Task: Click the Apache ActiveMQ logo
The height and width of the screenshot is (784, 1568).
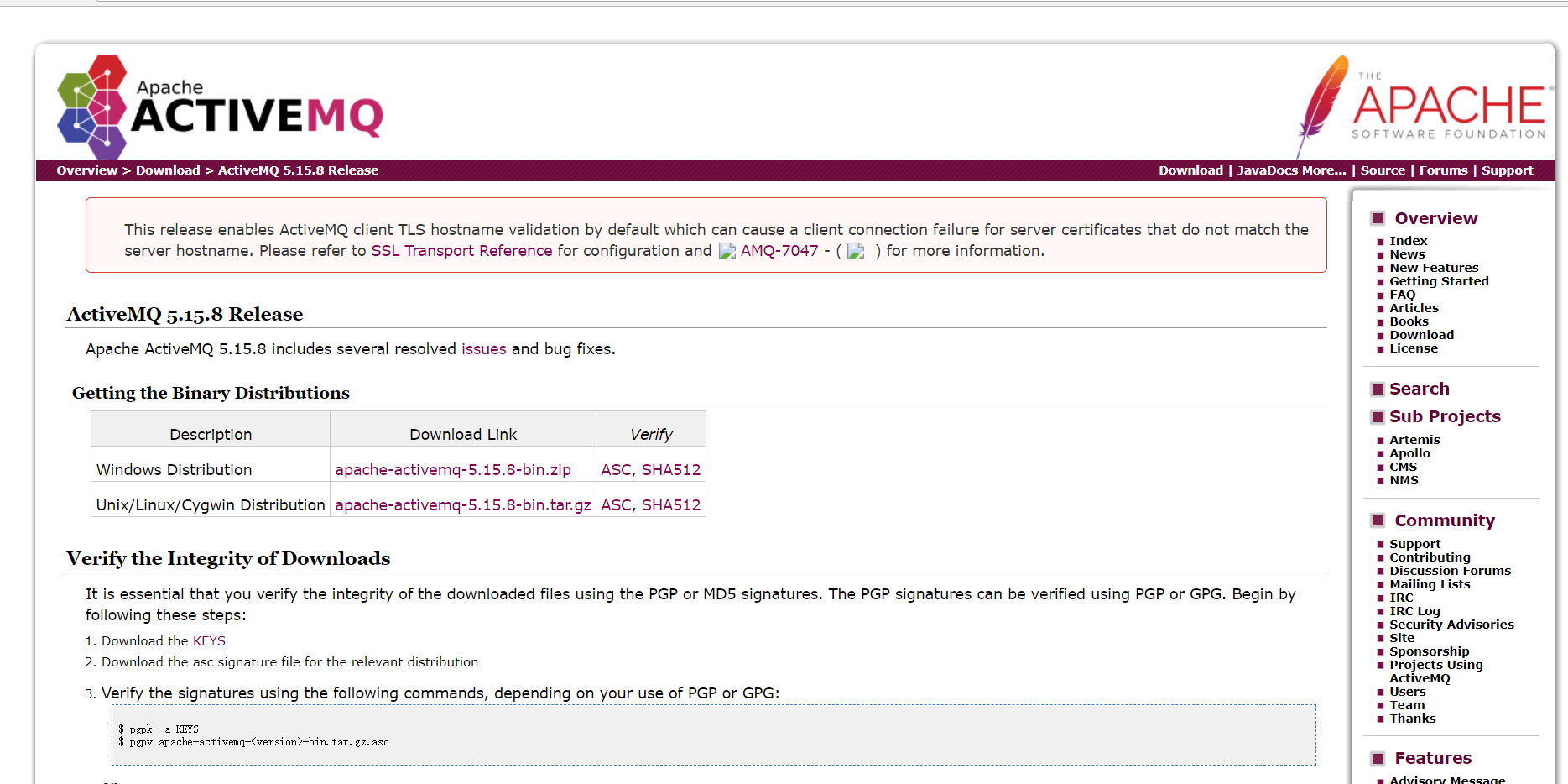Action: point(220,107)
